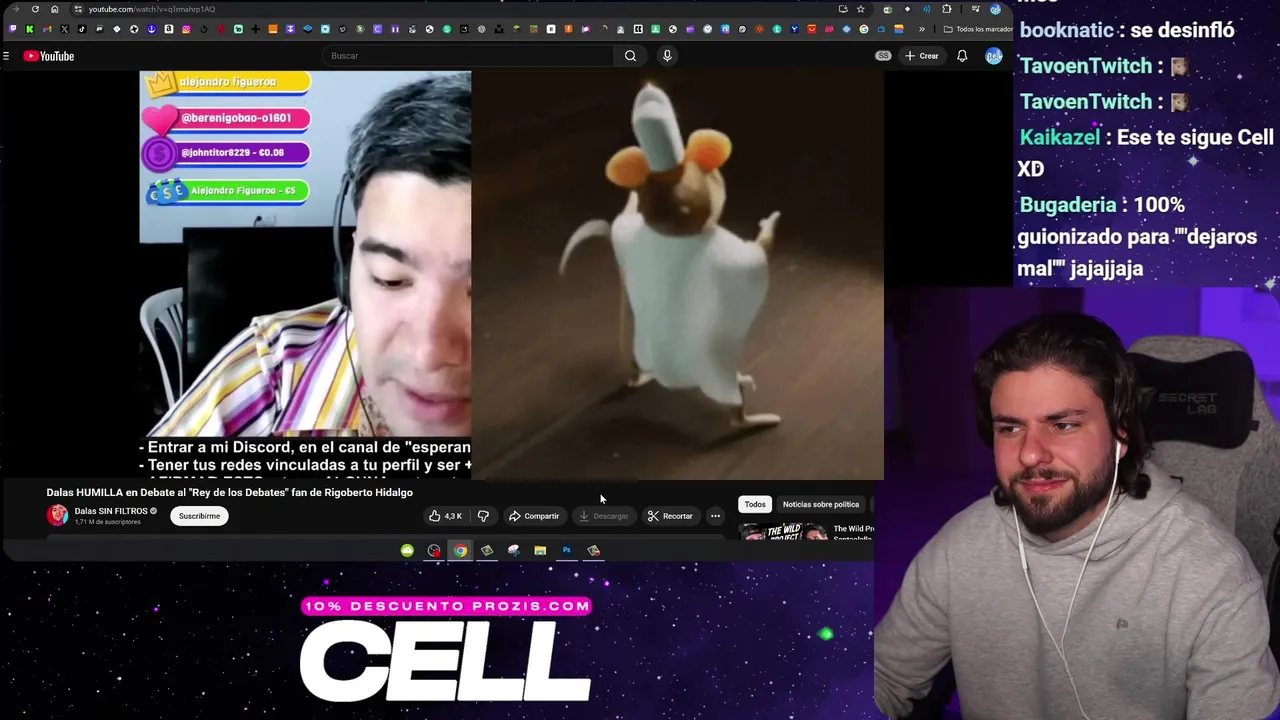Image resolution: width=1280 pixels, height=720 pixels.
Task: Click the Chrome address bar URL
Action: (152, 9)
